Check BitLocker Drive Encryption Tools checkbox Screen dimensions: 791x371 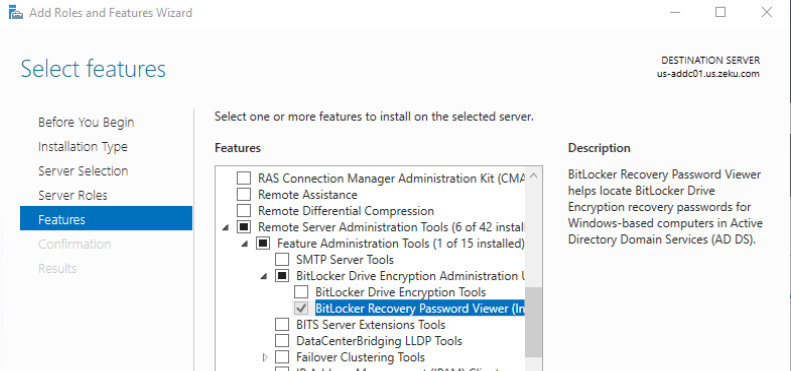301,292
